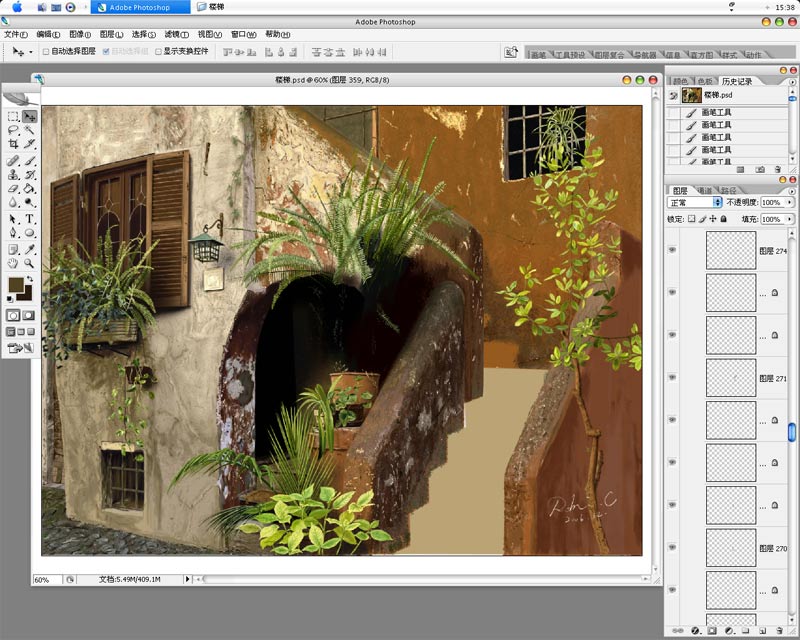Open the 图像 menu
Image resolution: width=800 pixels, height=640 pixels.
pyautogui.click(x=80, y=34)
